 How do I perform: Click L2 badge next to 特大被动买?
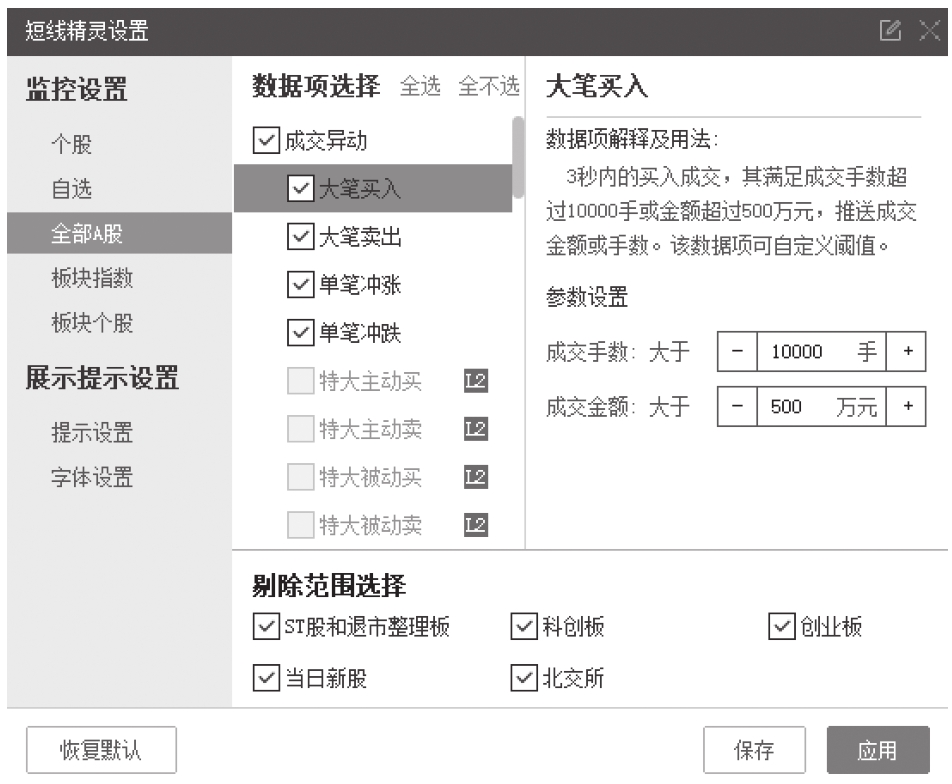coord(476,477)
